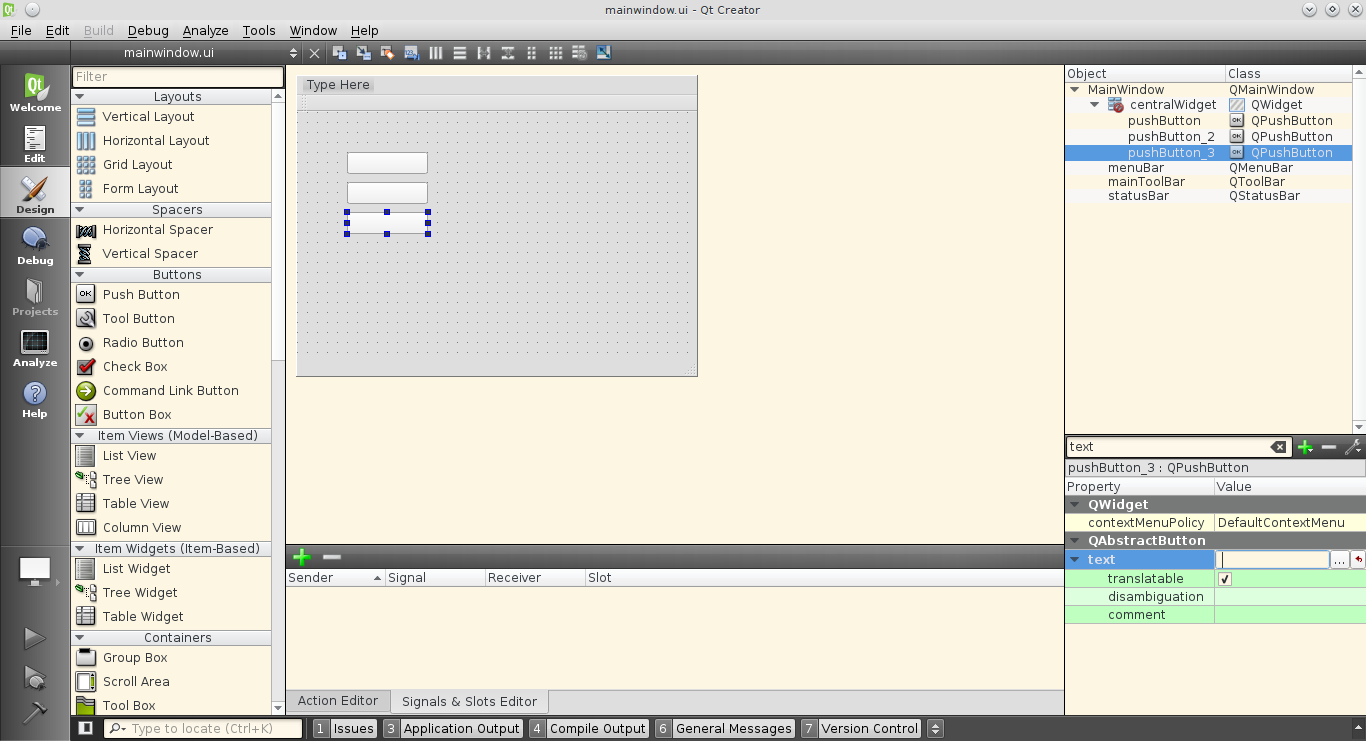Screen dimensions: 1366x741
Task: Open the Issues output pane
Action: click(345, 729)
